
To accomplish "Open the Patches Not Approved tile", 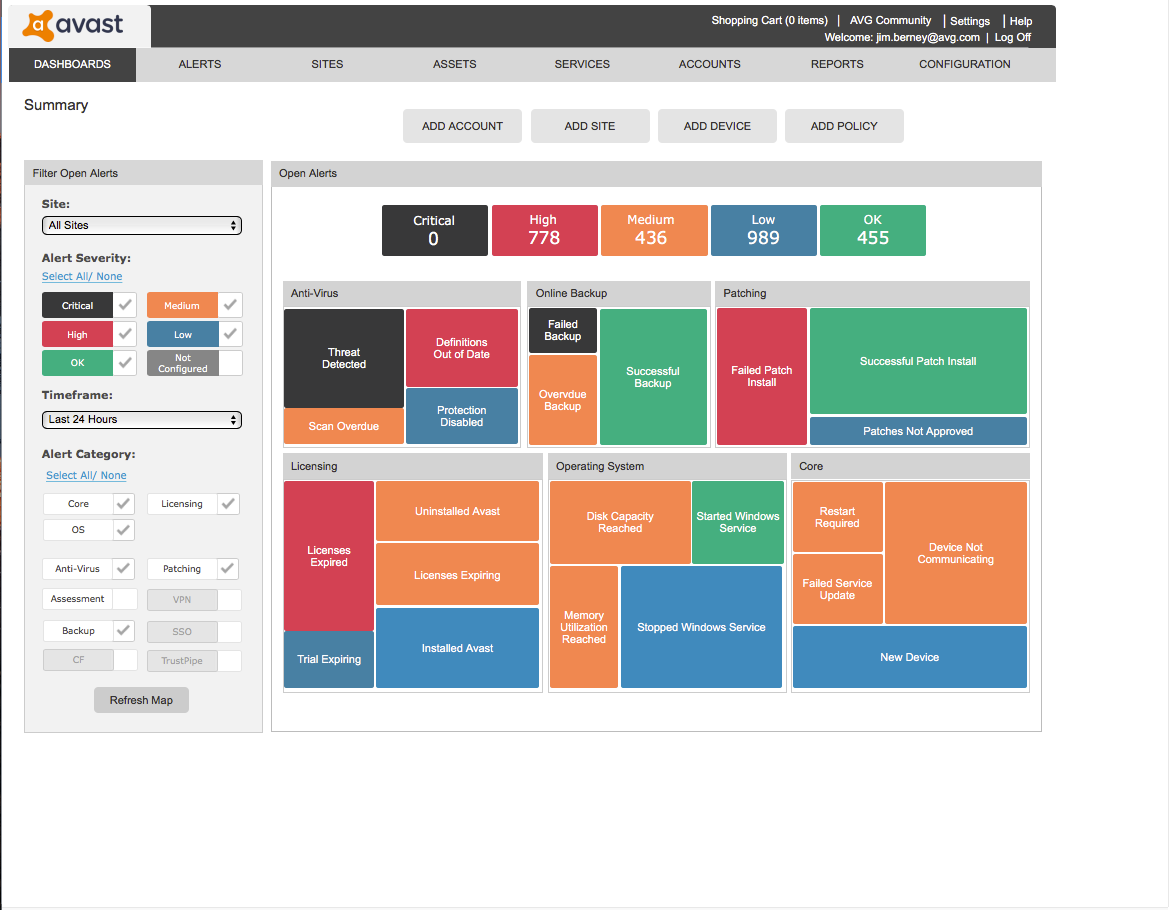I will point(918,431).
